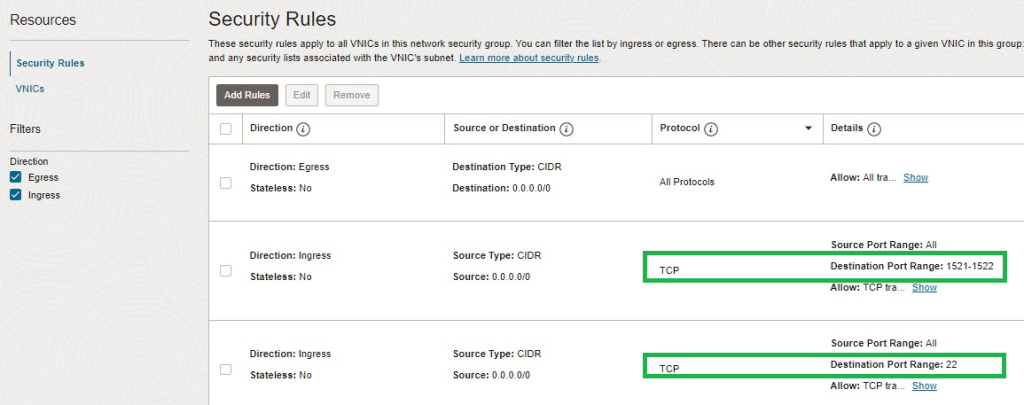Screen dimensions: 1024x405
Task: Switch to VNICs in Resources menu
Action: click(x=30, y=89)
